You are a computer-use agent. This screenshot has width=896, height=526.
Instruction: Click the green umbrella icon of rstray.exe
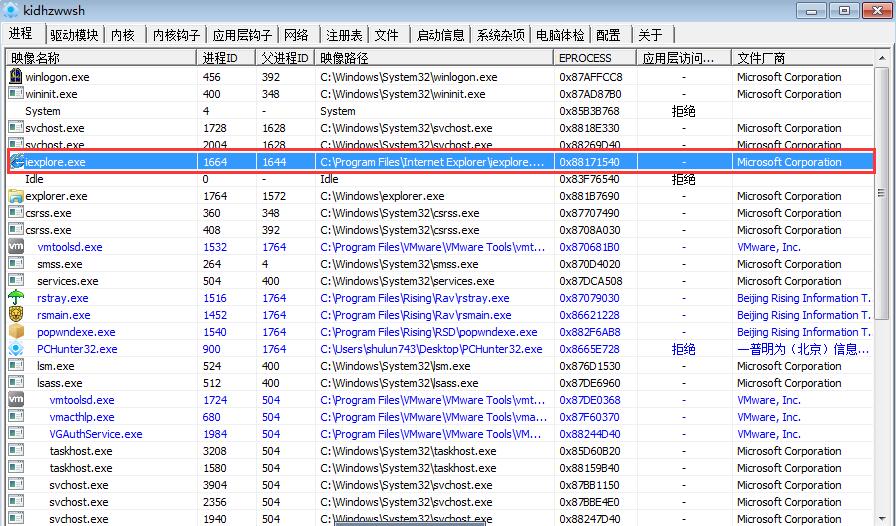[x=16, y=297]
